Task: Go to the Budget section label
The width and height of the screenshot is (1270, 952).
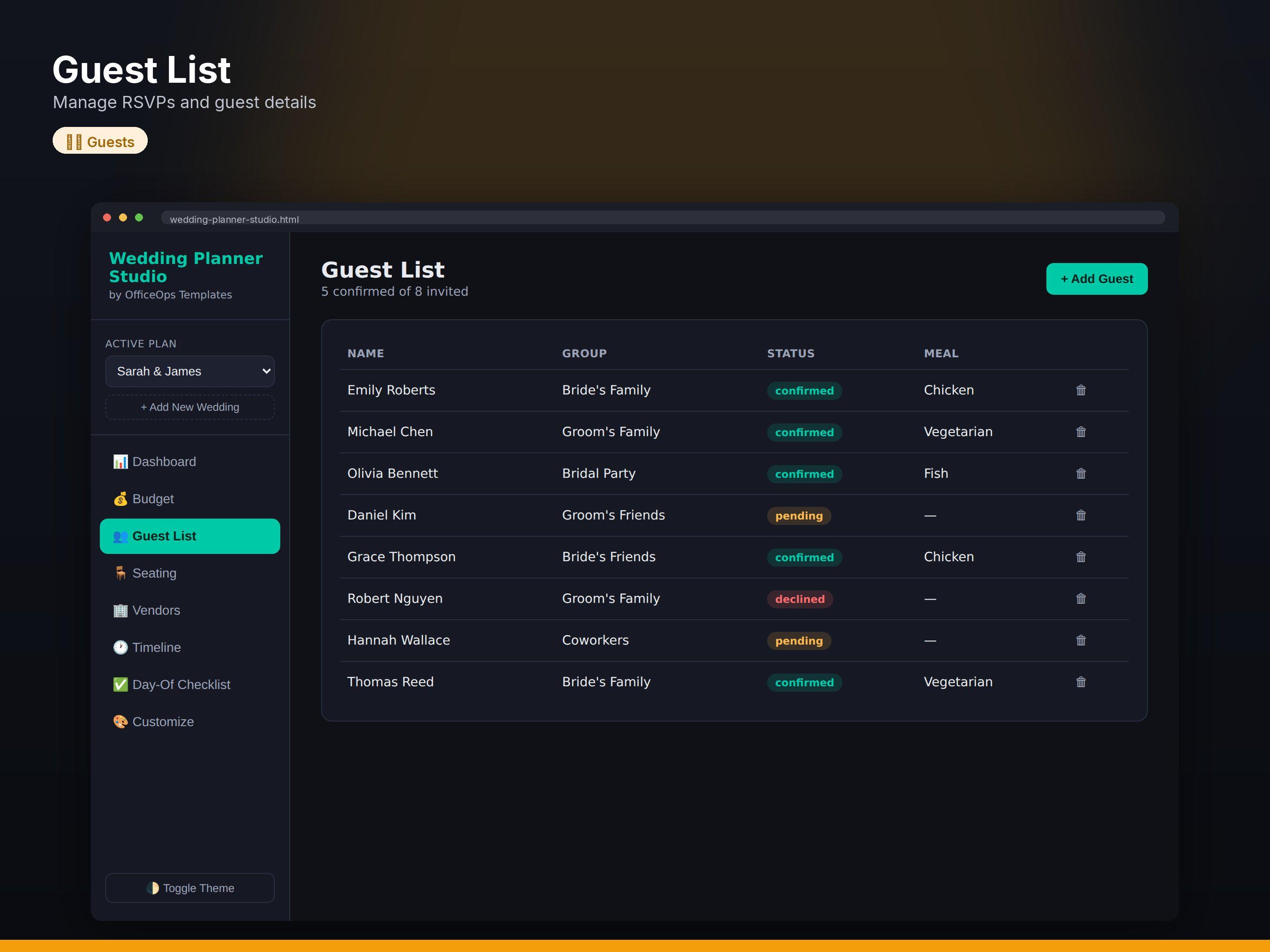Action: pos(153,499)
